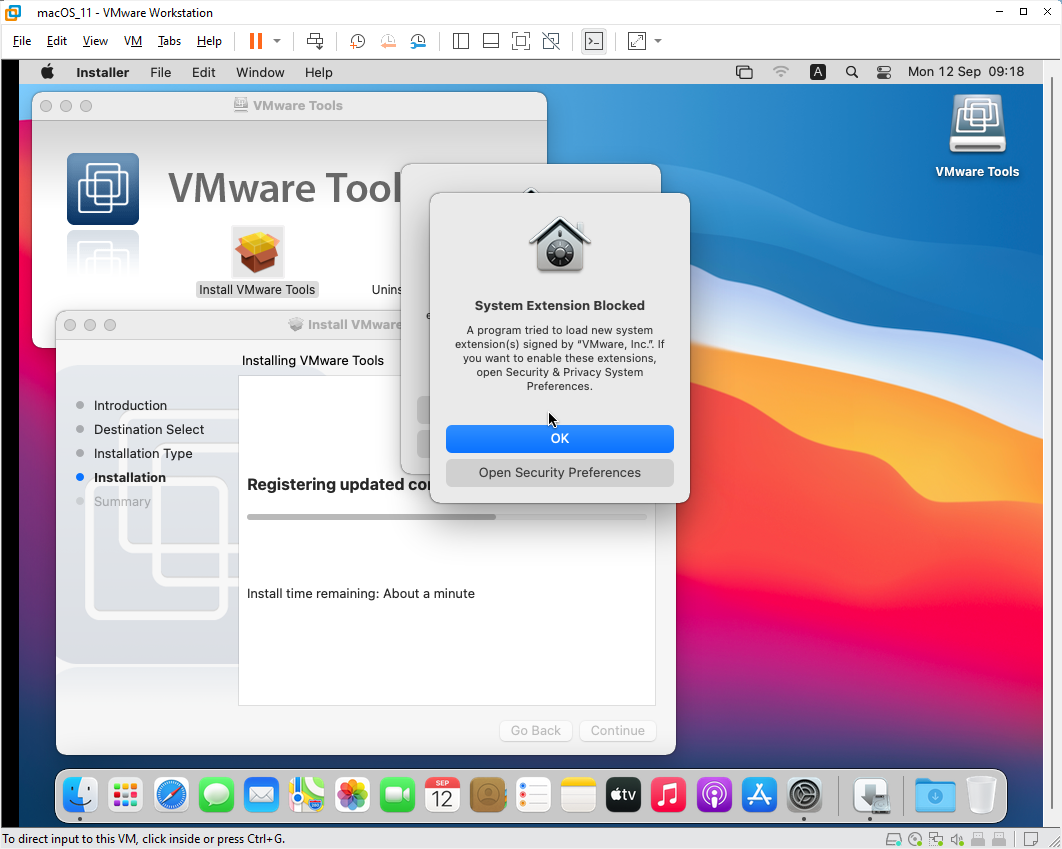
Task: Open System Preferences gear in Dock
Action: [805, 795]
